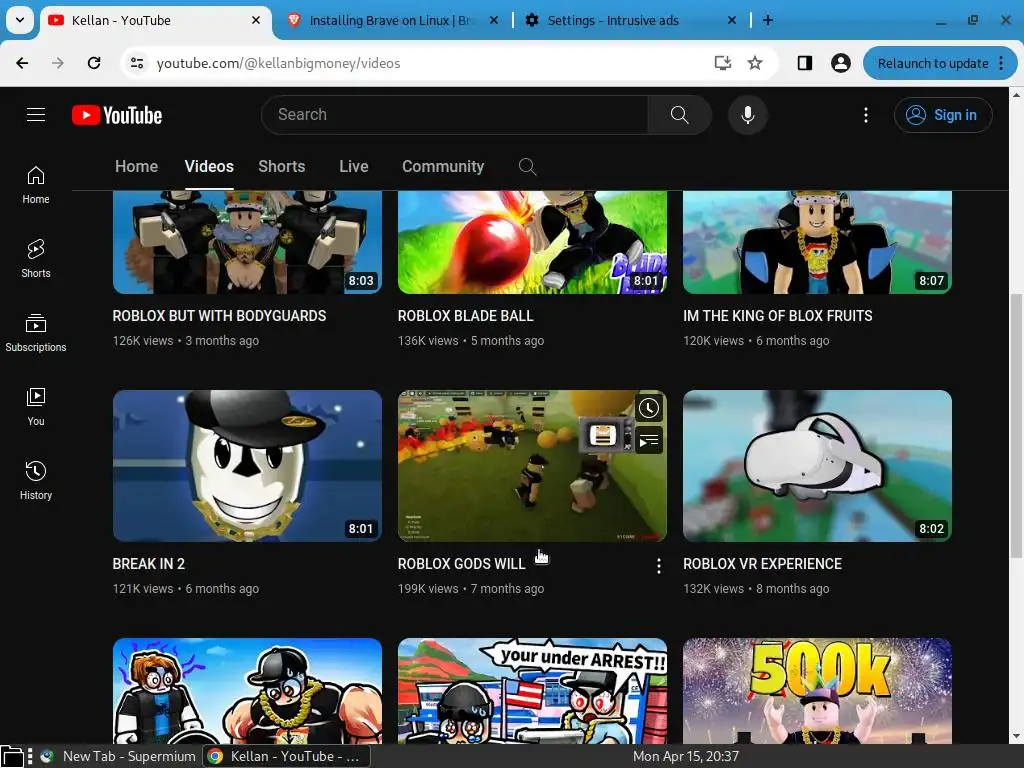The width and height of the screenshot is (1024, 768).
Task: Switch to channel Shorts tab
Action: [281, 167]
